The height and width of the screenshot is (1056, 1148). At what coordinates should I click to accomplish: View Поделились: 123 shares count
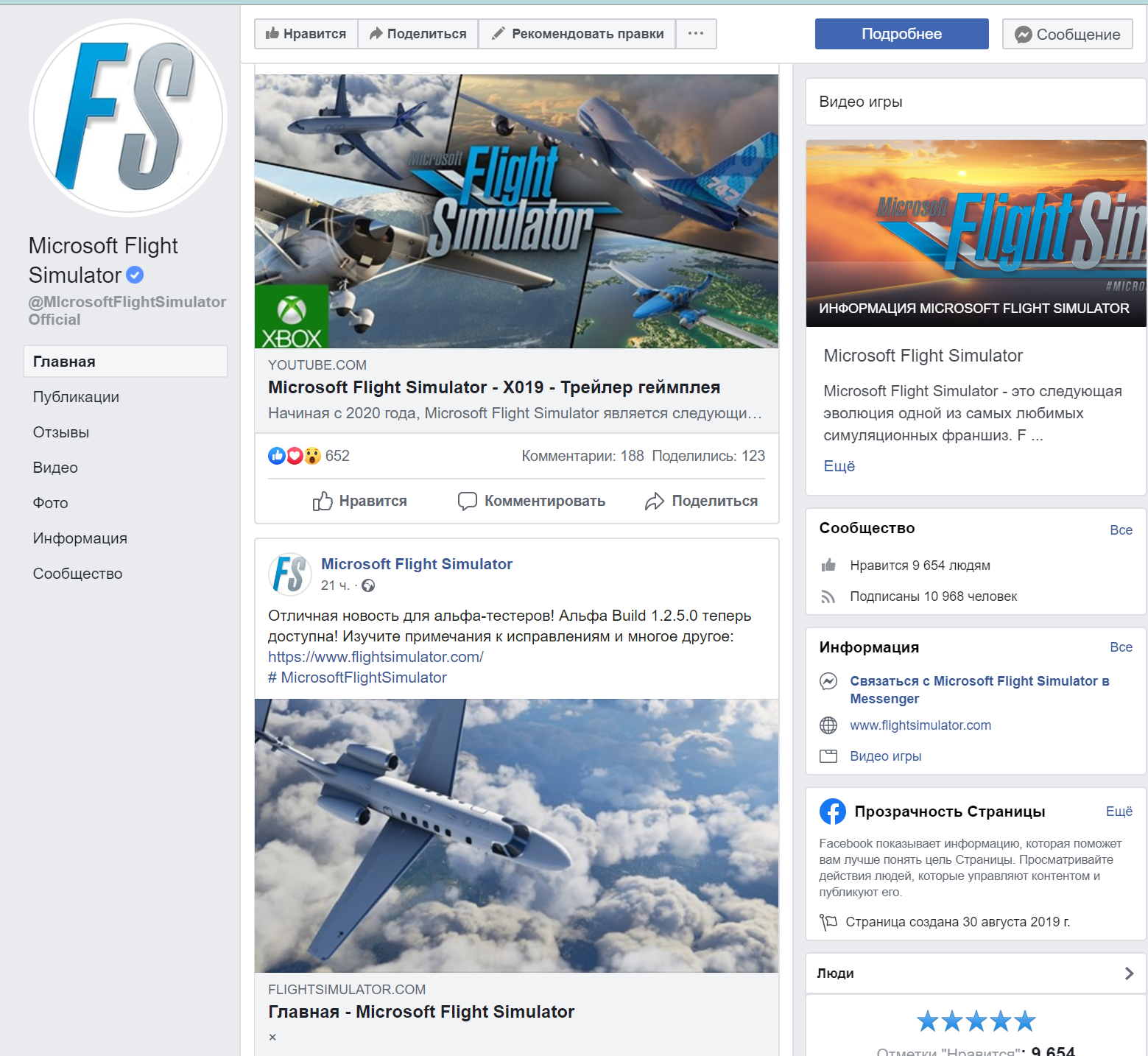point(708,456)
